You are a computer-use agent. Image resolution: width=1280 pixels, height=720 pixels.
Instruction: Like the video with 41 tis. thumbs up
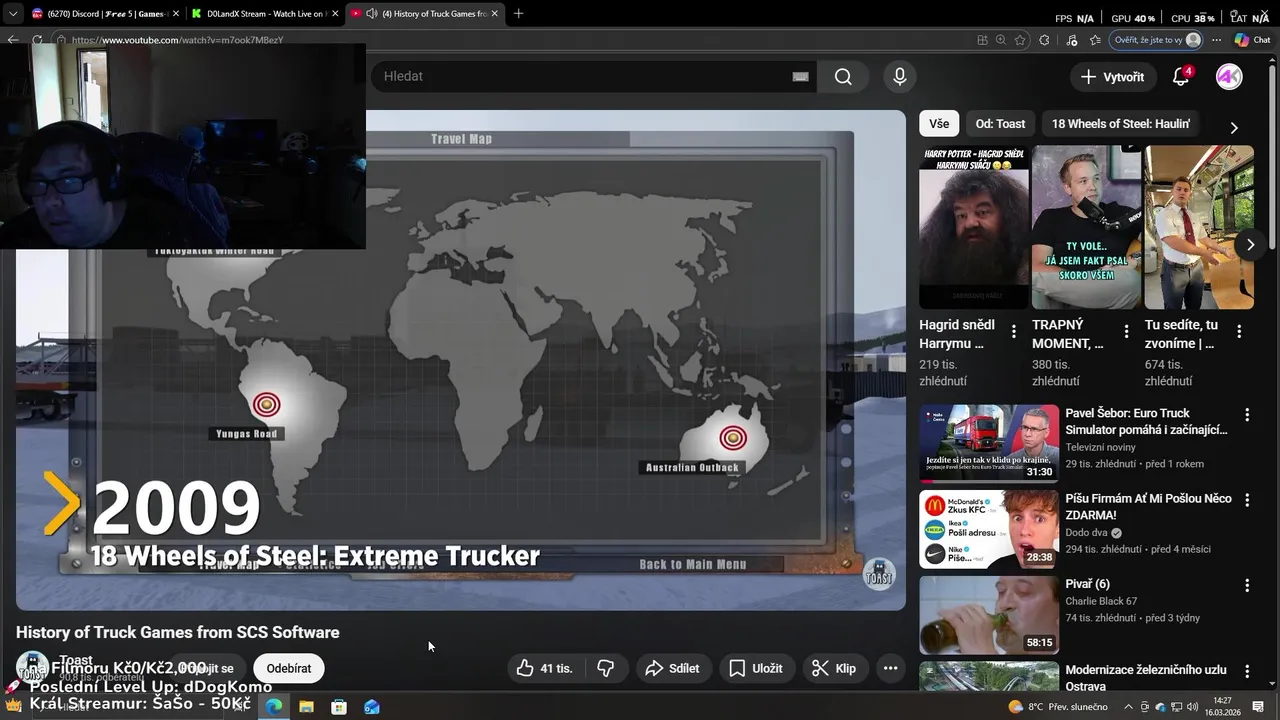coord(545,668)
